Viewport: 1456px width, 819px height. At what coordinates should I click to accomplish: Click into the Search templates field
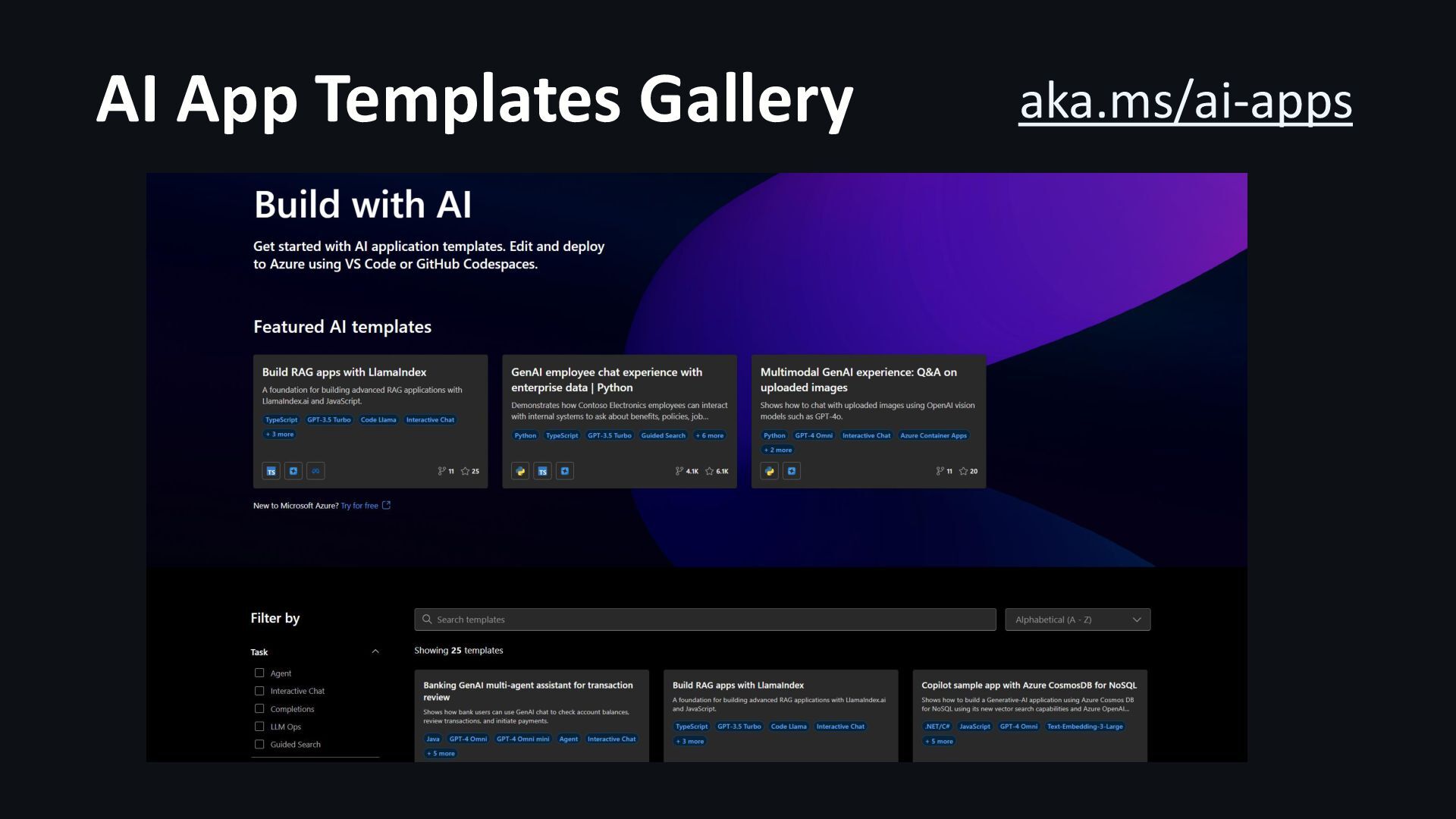click(705, 620)
